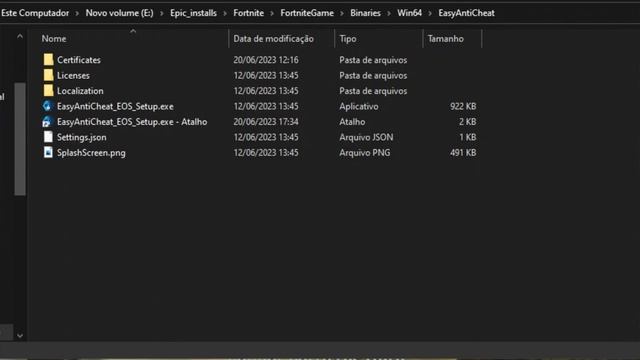Sort files by Tipo column
Image resolution: width=640 pixels, height=360 pixels.
tap(348, 39)
